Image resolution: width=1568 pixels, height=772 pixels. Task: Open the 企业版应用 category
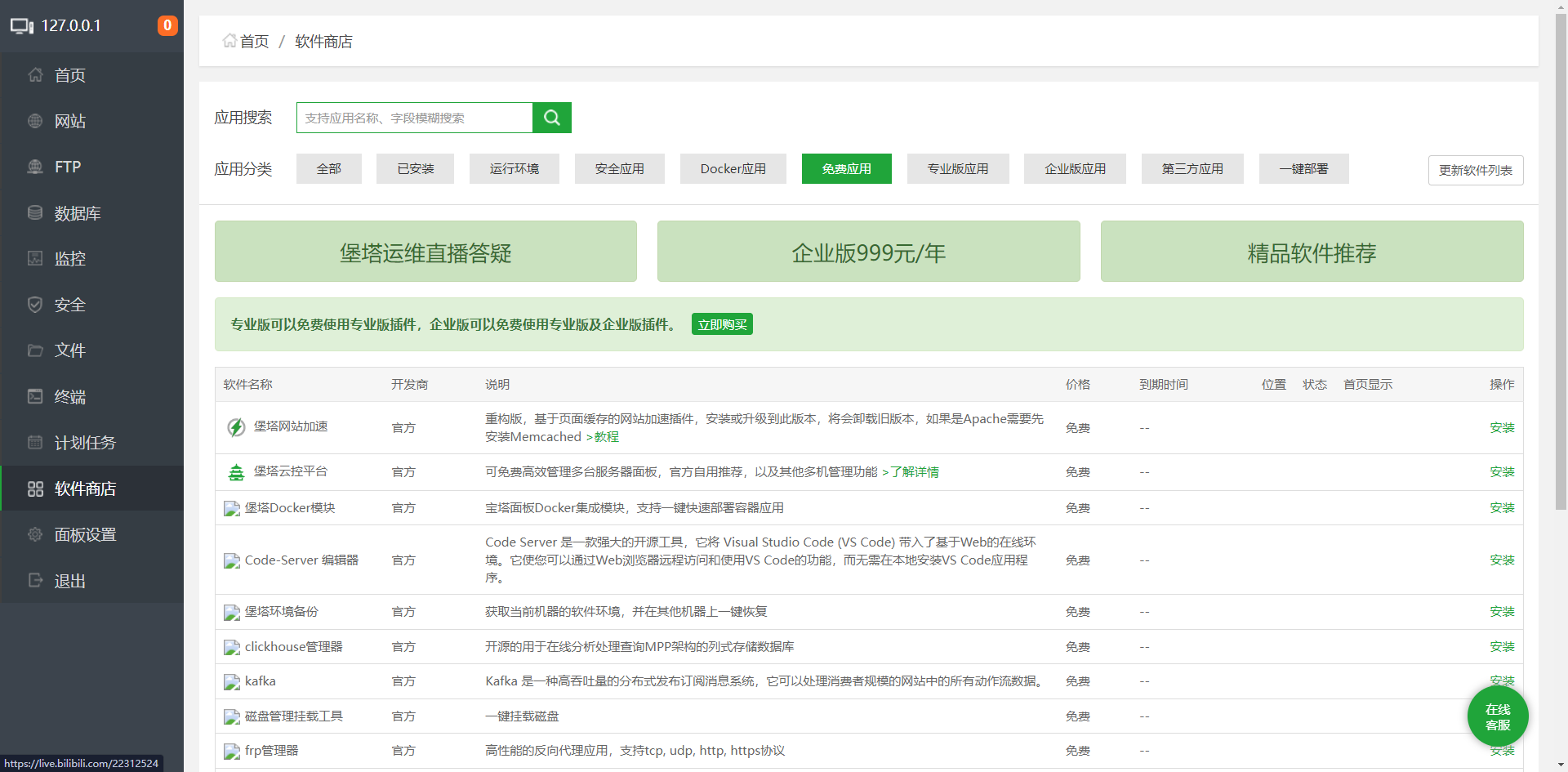click(1076, 168)
